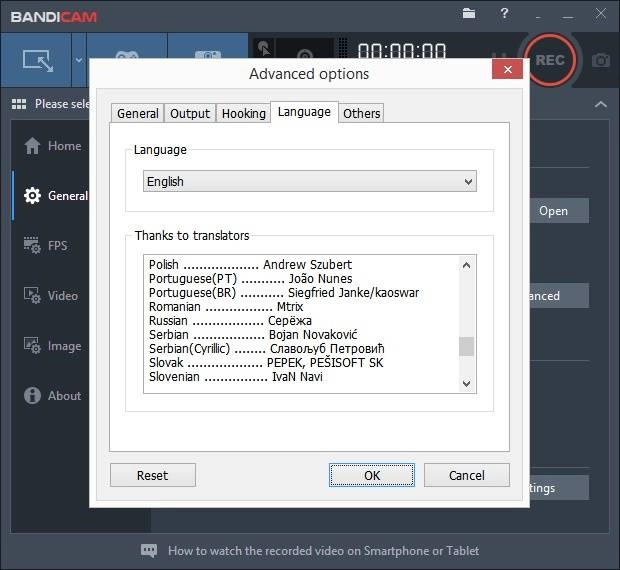The height and width of the screenshot is (570, 620).
Task: Select the 'Slovak' PEPEK row
Action: (266, 362)
